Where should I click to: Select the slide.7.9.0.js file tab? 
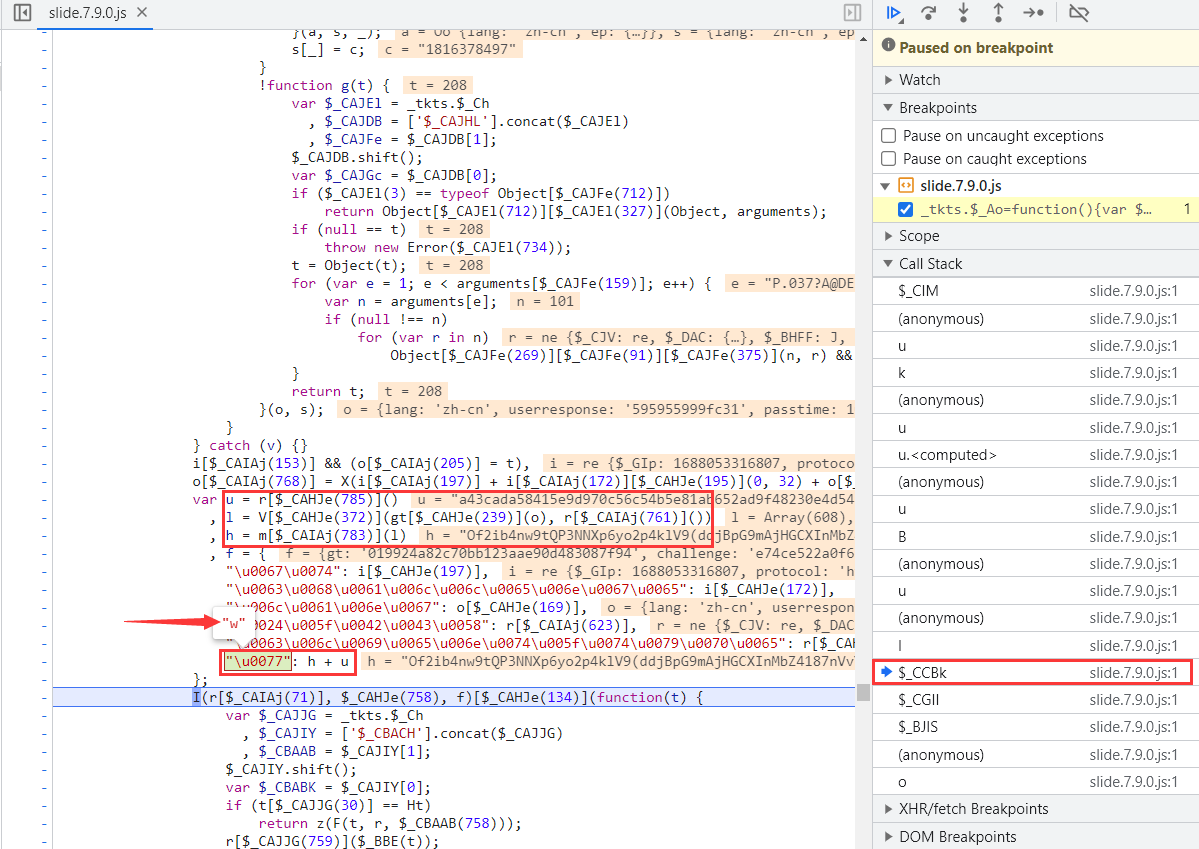click(x=89, y=13)
